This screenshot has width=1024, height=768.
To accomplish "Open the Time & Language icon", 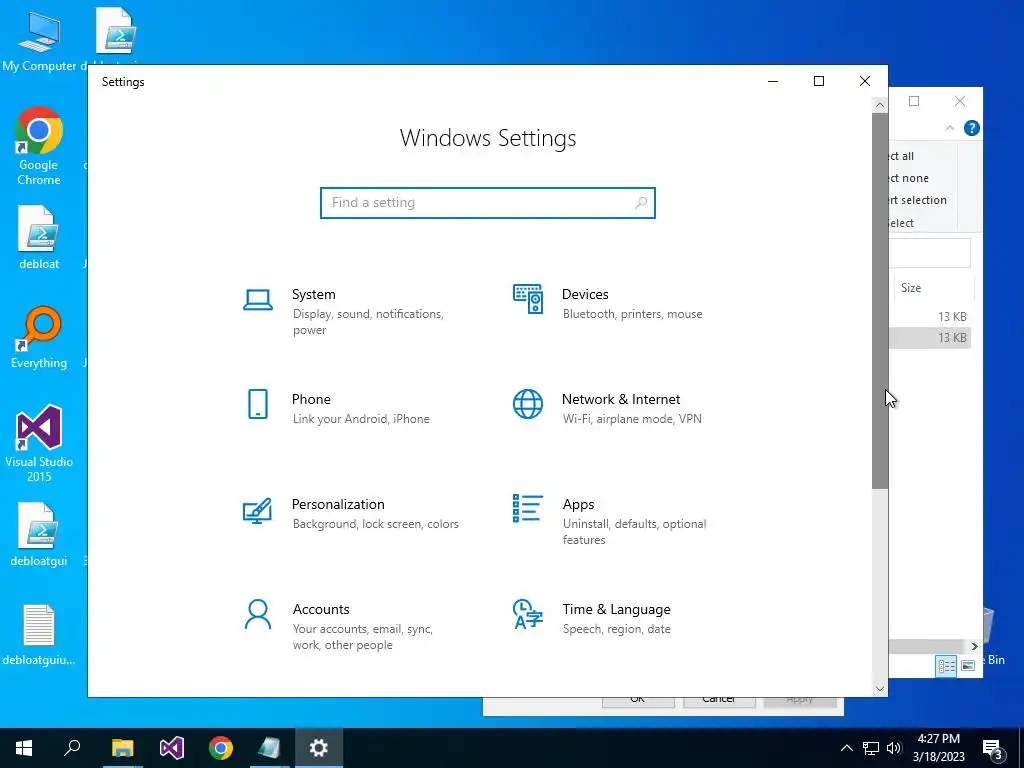I will pyautogui.click(x=528, y=615).
